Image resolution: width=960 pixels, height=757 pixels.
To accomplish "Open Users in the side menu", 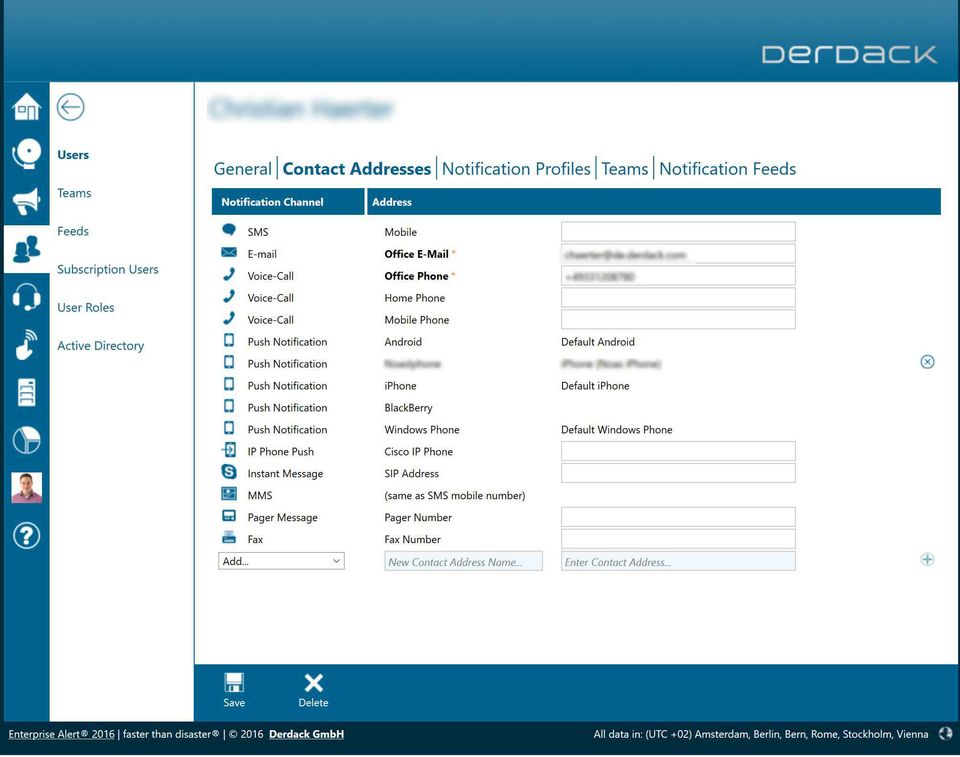I will (x=73, y=155).
